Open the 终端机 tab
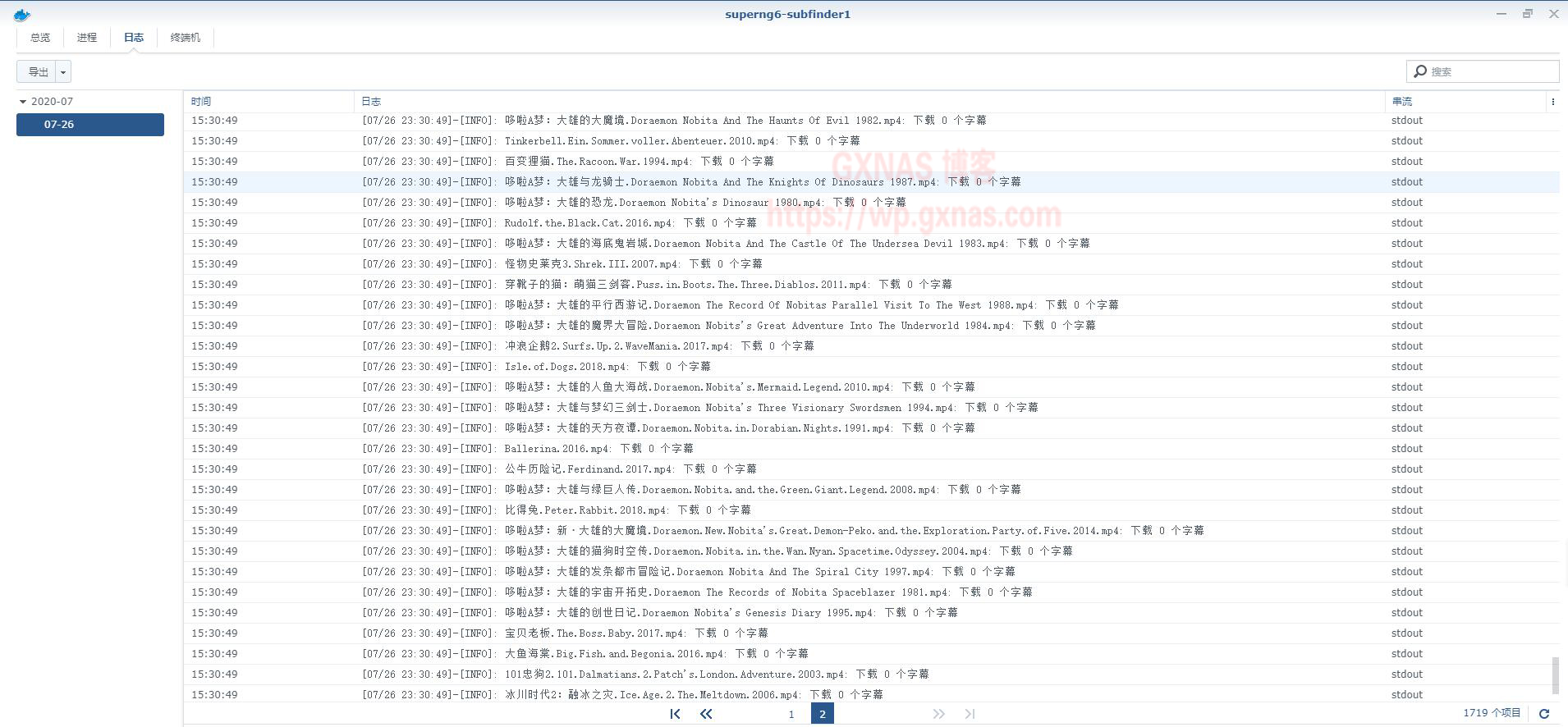The height and width of the screenshot is (727, 1568). click(x=186, y=38)
